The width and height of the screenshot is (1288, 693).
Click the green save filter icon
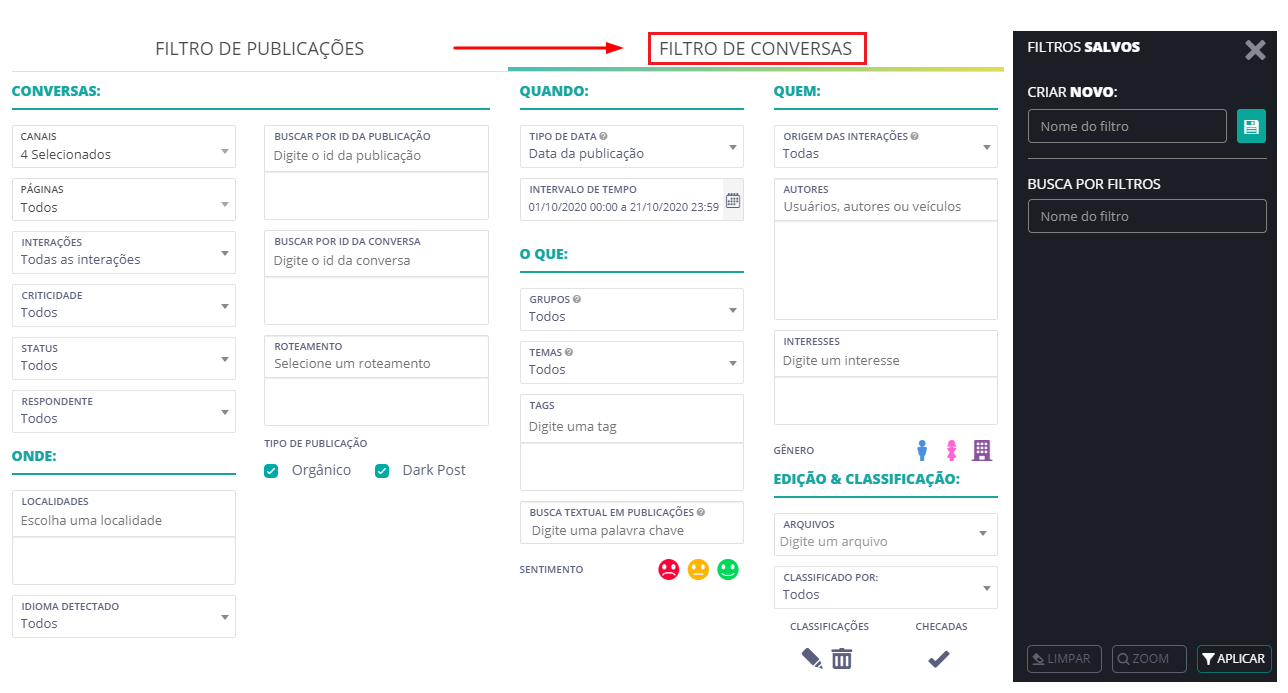(x=1251, y=126)
